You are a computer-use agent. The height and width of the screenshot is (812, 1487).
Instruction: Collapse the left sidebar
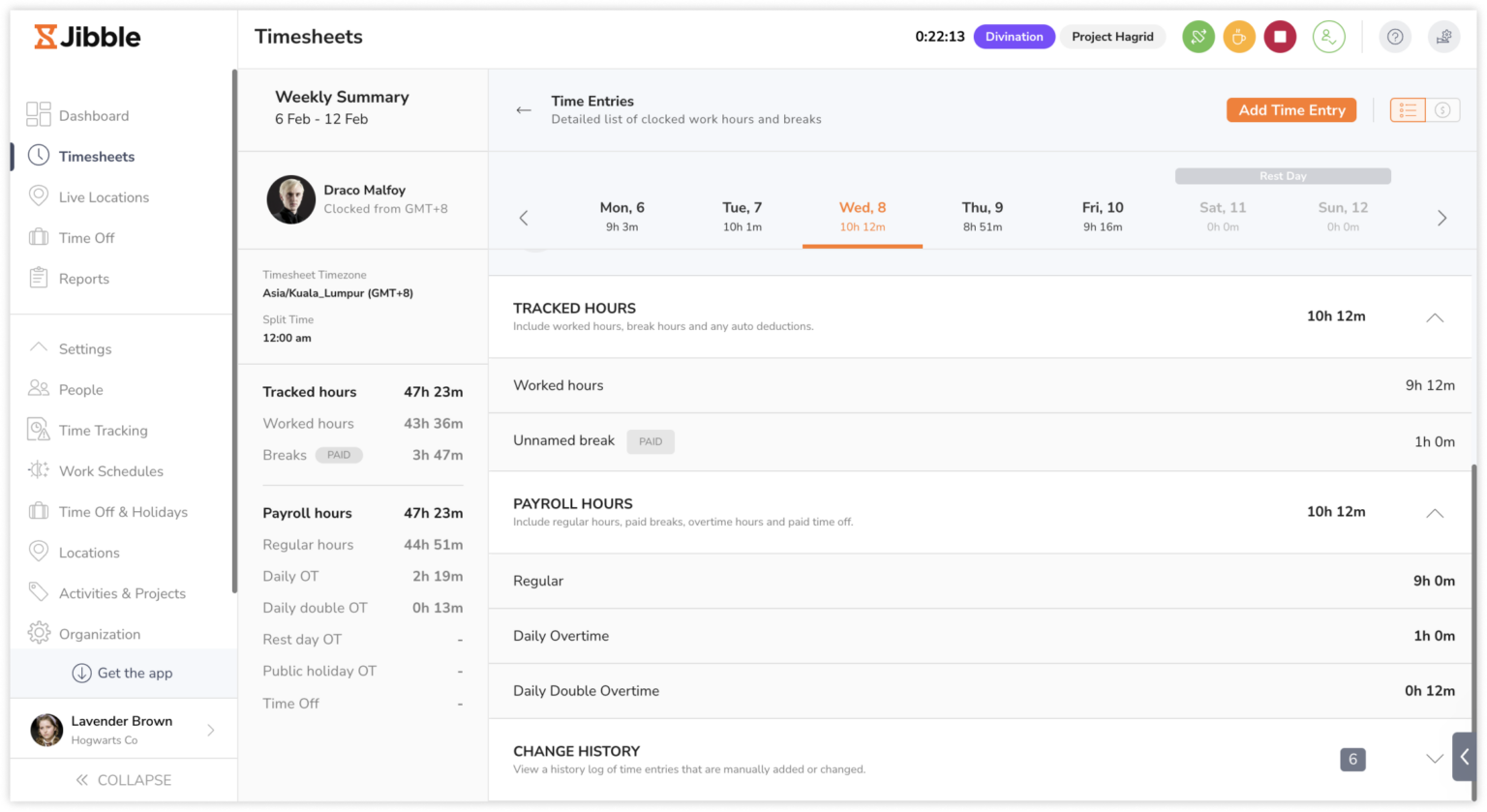pos(123,780)
